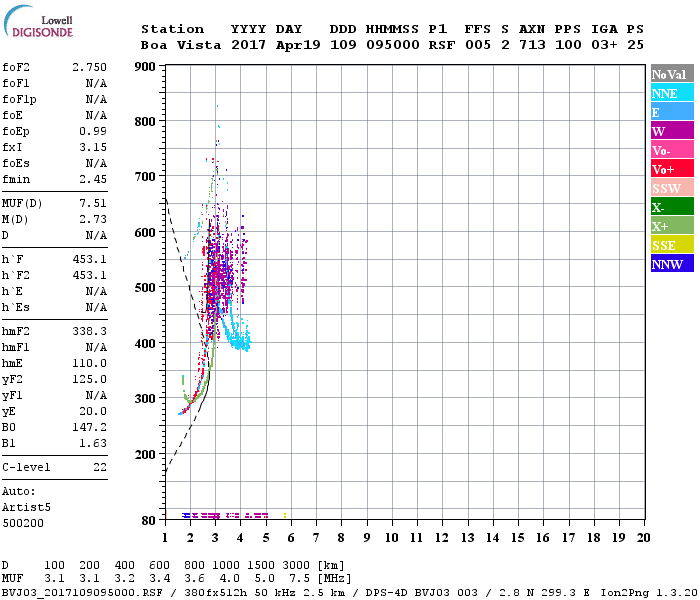The image size is (700, 600).
Task: Select the NoVal legend swatch
Action: click(x=671, y=75)
